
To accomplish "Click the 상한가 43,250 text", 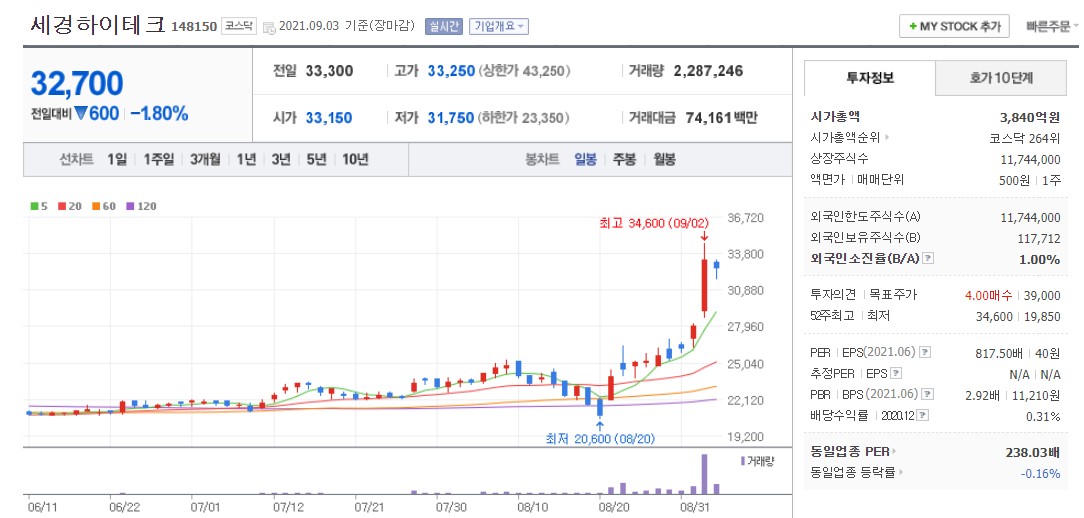I will pyautogui.click(x=524, y=71).
